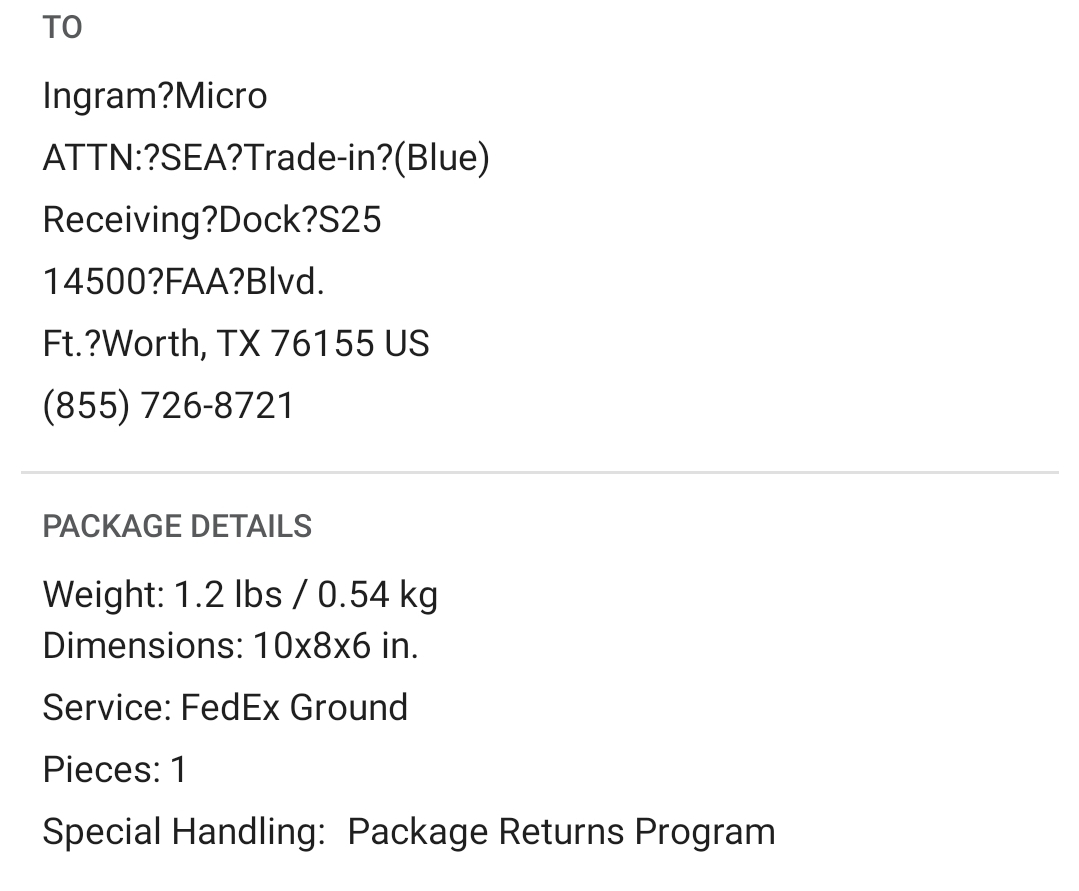
Task: Click the Service: FedEx Ground line
Action: 225,708
